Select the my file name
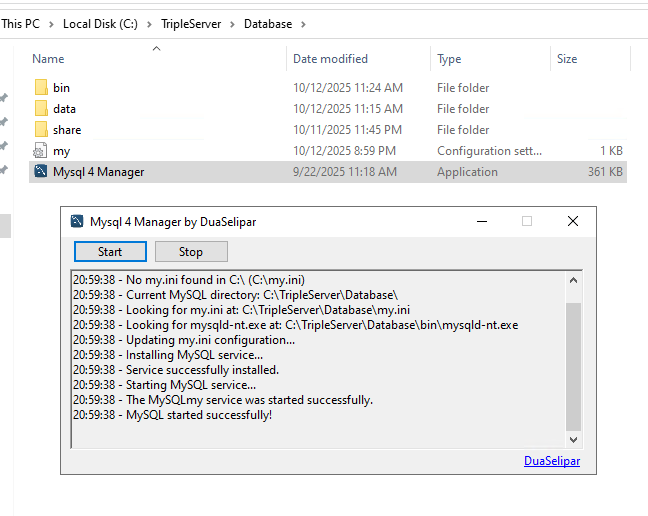Screen dimensions: 648x516 62,152
